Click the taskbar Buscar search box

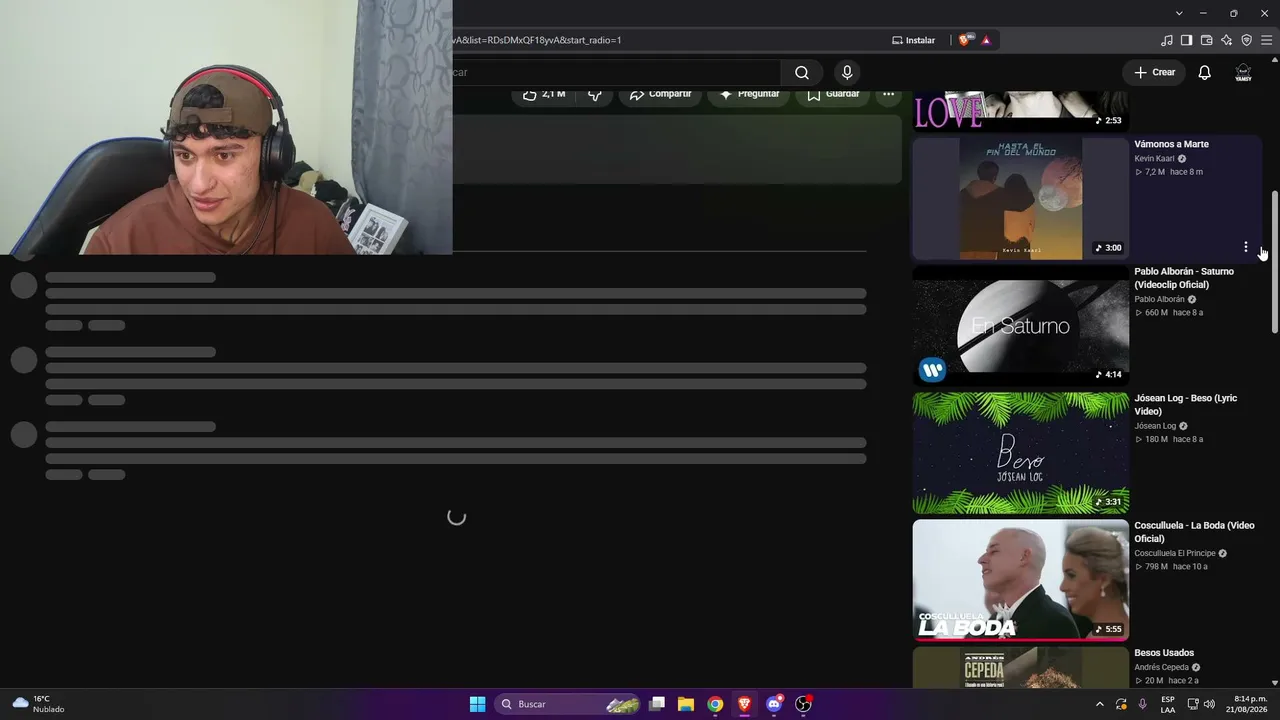click(x=568, y=704)
